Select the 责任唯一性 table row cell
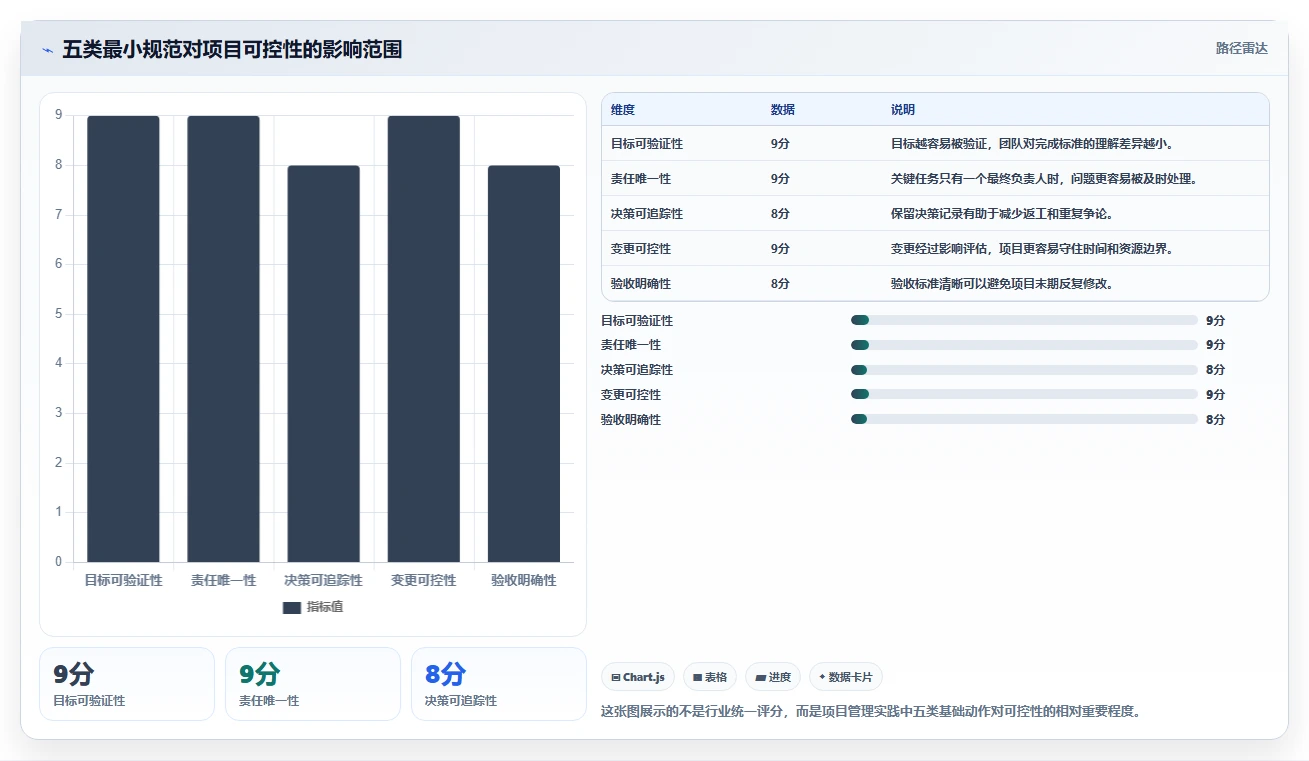 pos(641,179)
